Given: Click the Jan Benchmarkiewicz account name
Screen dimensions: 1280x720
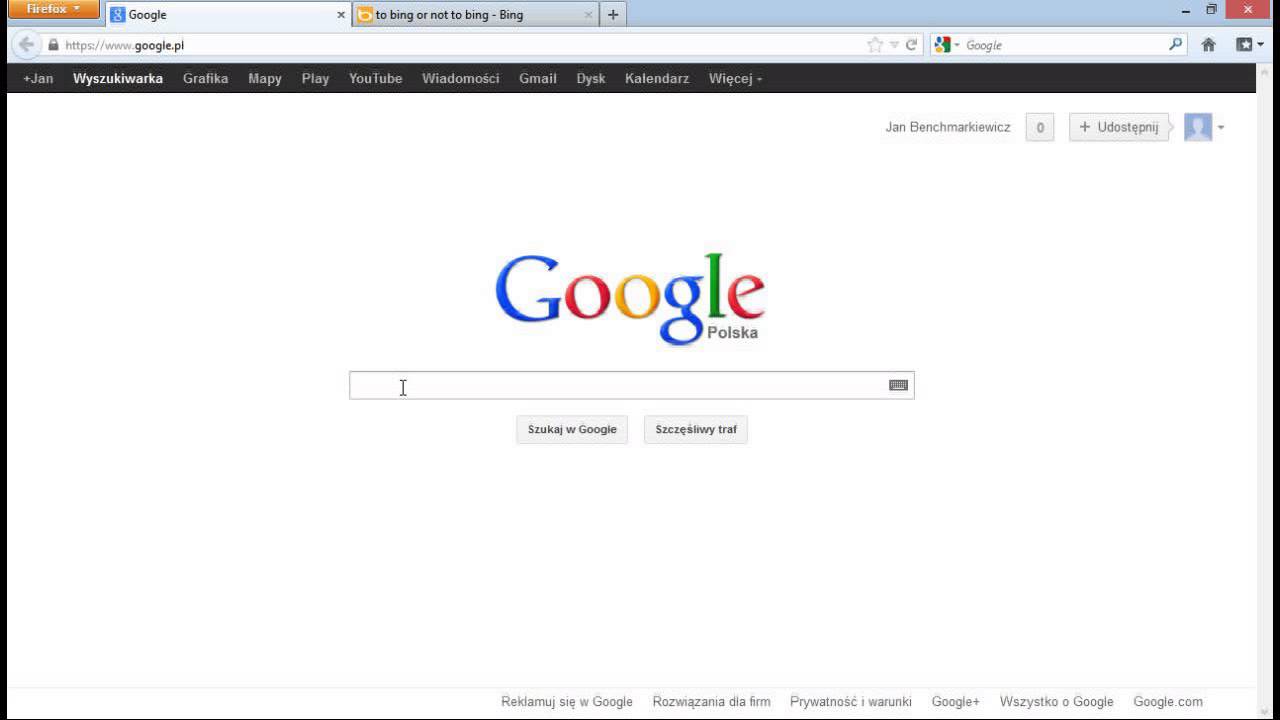Looking at the screenshot, I should click(948, 127).
